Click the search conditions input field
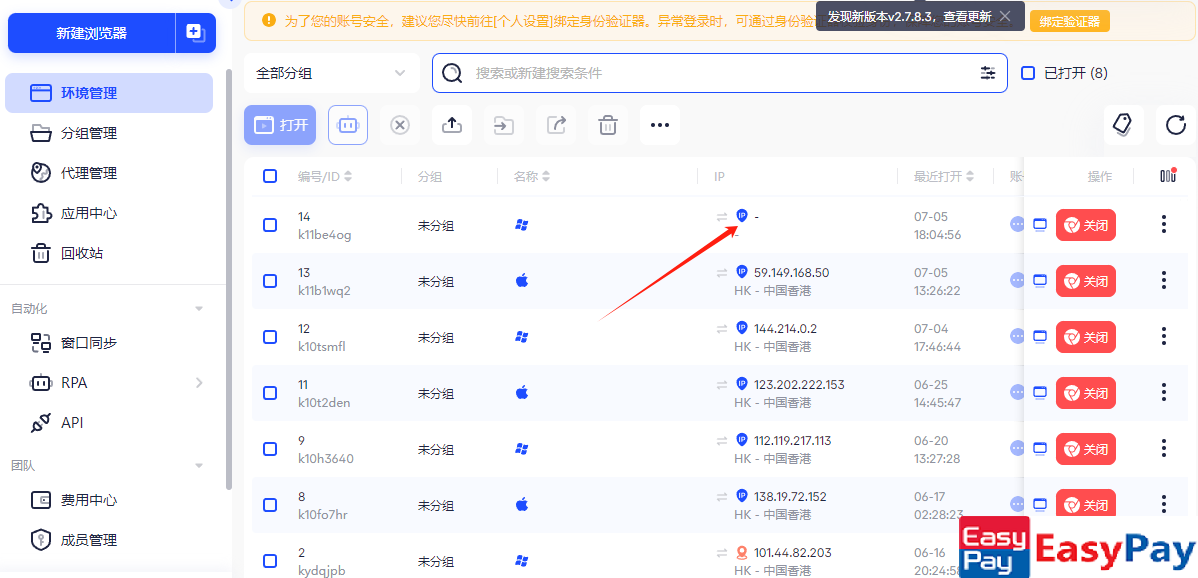The image size is (1198, 578). pos(720,73)
